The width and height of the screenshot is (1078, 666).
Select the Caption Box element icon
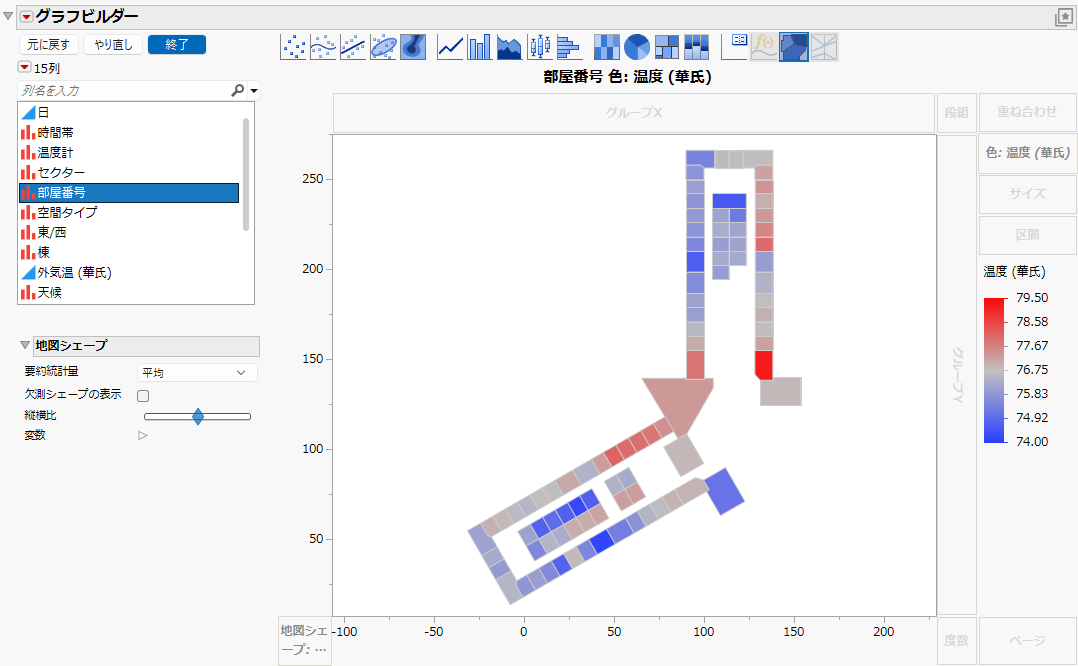click(734, 47)
